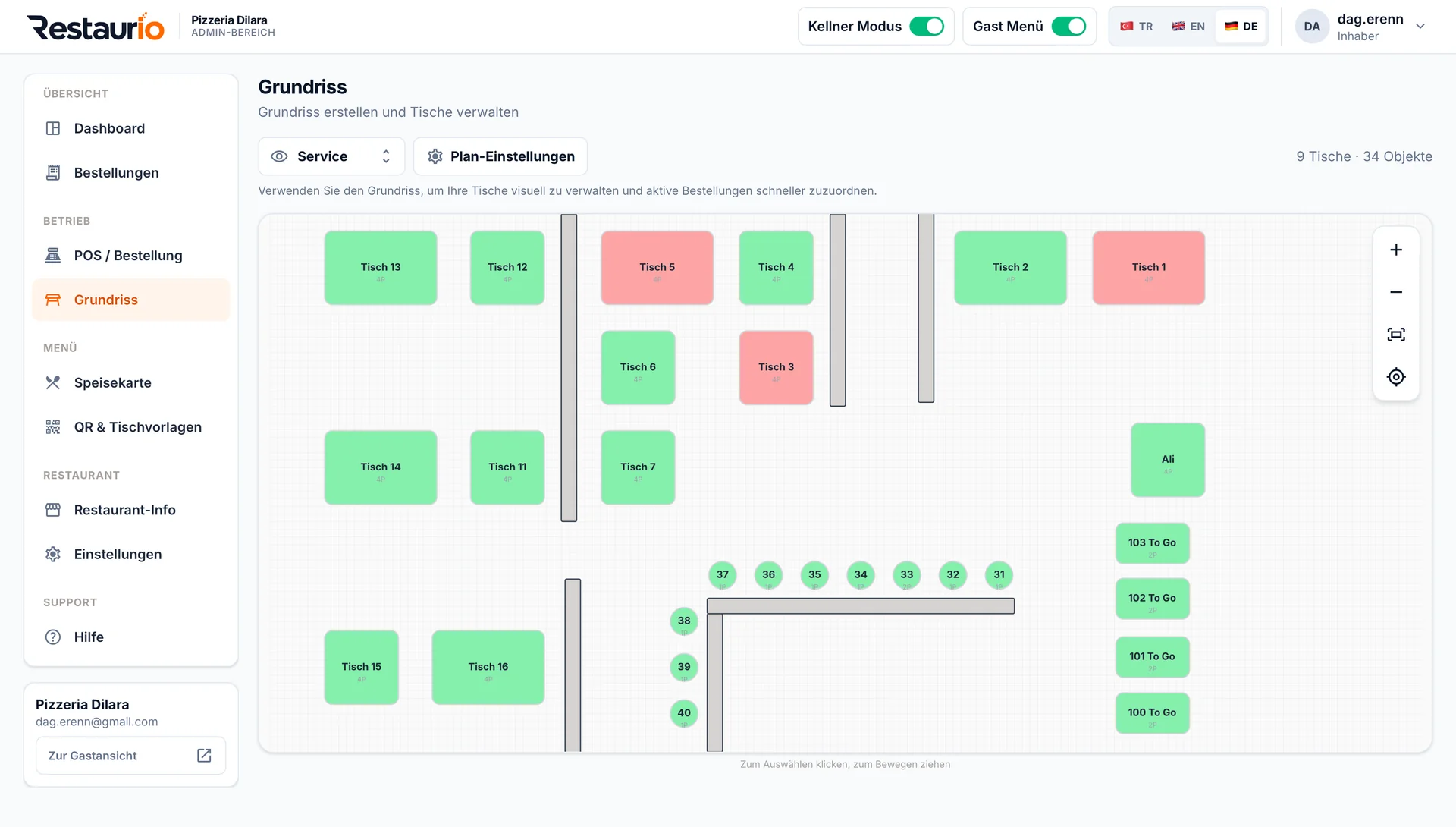Select occupied table Tisch 5
1456x827 pixels.
pos(657,269)
